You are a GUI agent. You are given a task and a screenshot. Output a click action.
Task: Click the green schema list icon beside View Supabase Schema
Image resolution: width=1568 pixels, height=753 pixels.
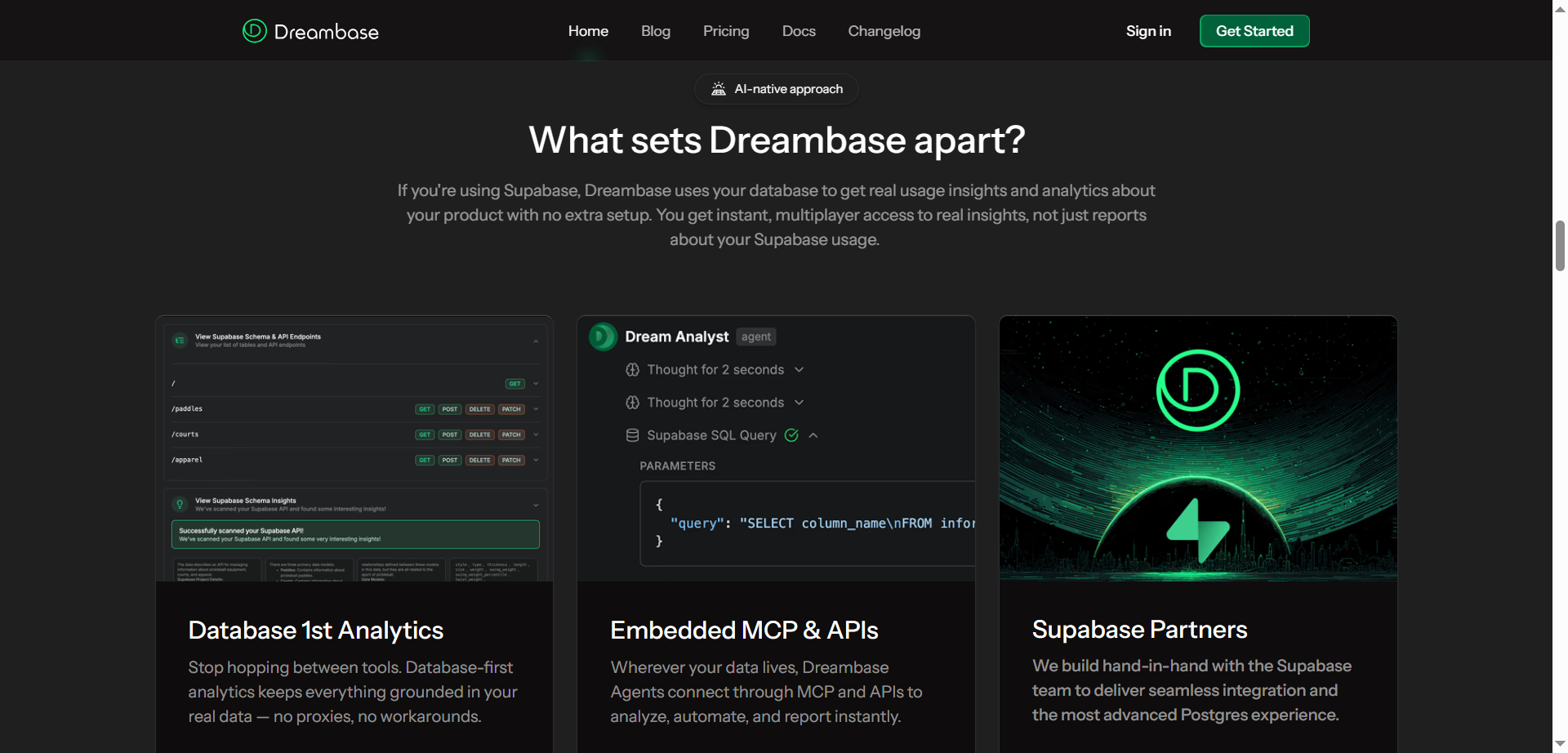(180, 341)
